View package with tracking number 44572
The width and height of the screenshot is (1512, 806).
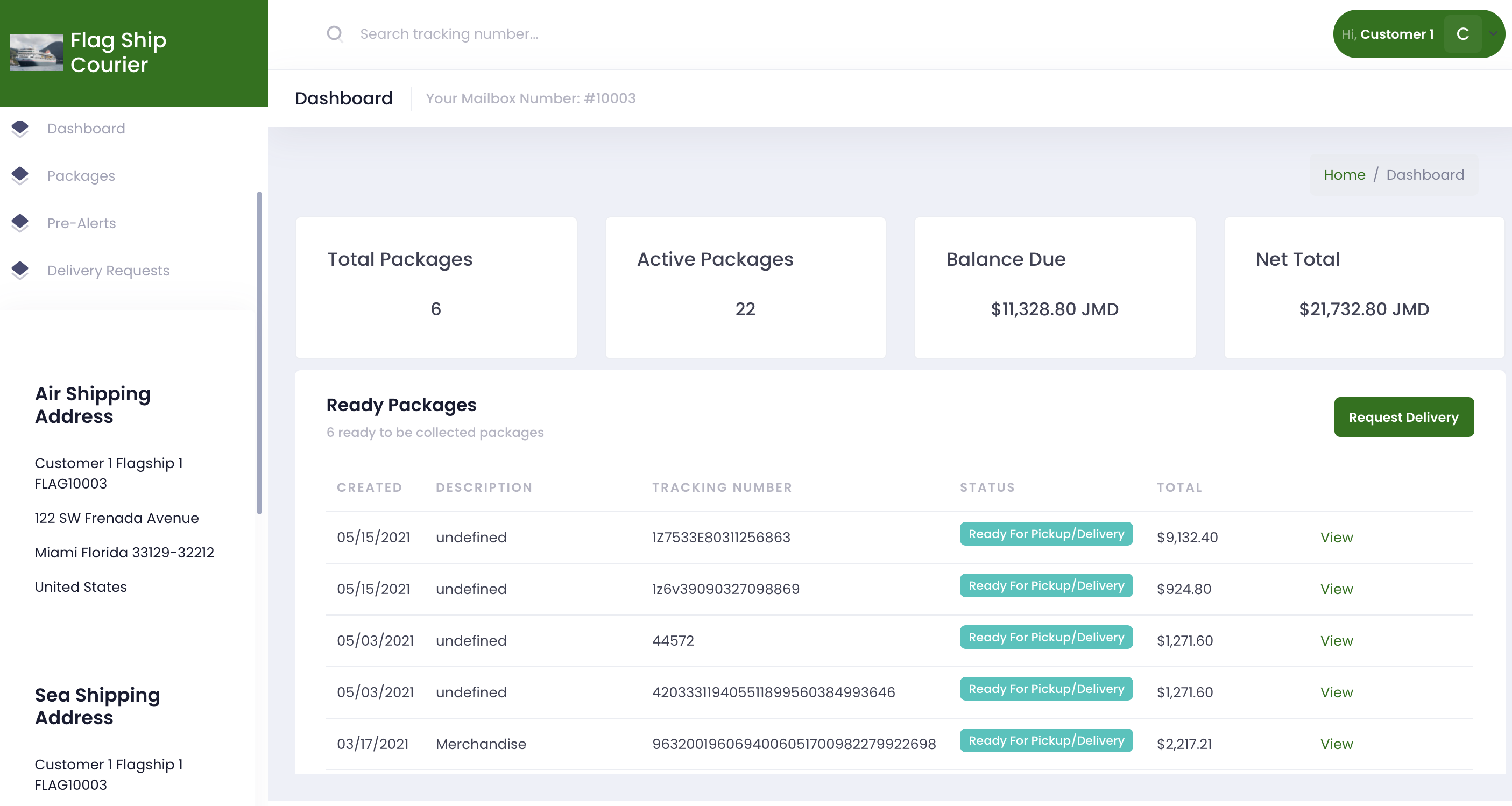point(1336,640)
